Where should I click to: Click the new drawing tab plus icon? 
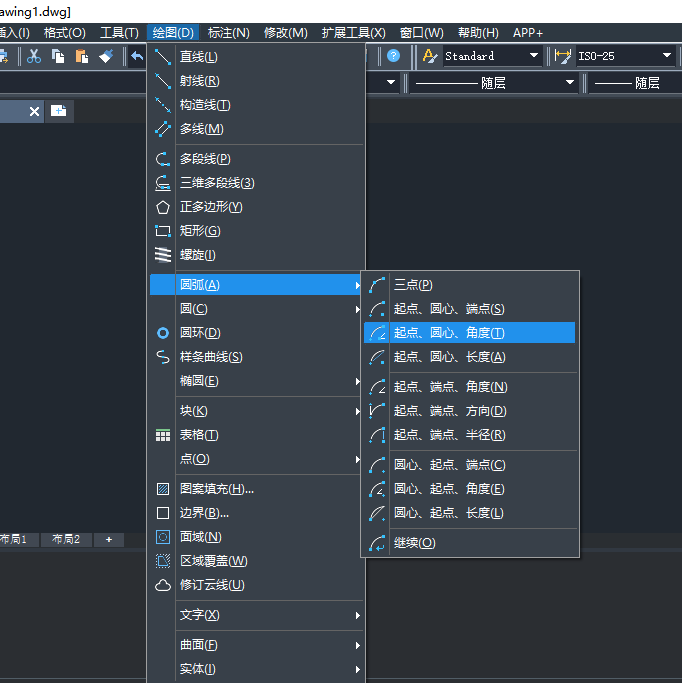[x=58, y=111]
